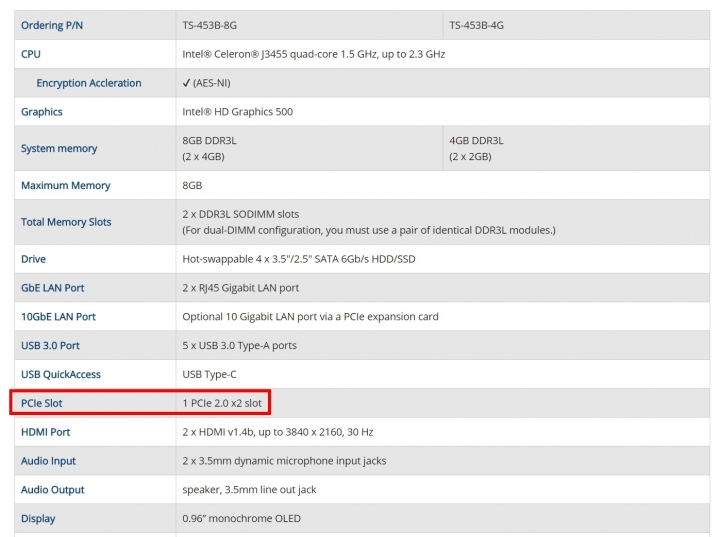
Task: Click the Ordering P/N row label
Action: (52, 25)
